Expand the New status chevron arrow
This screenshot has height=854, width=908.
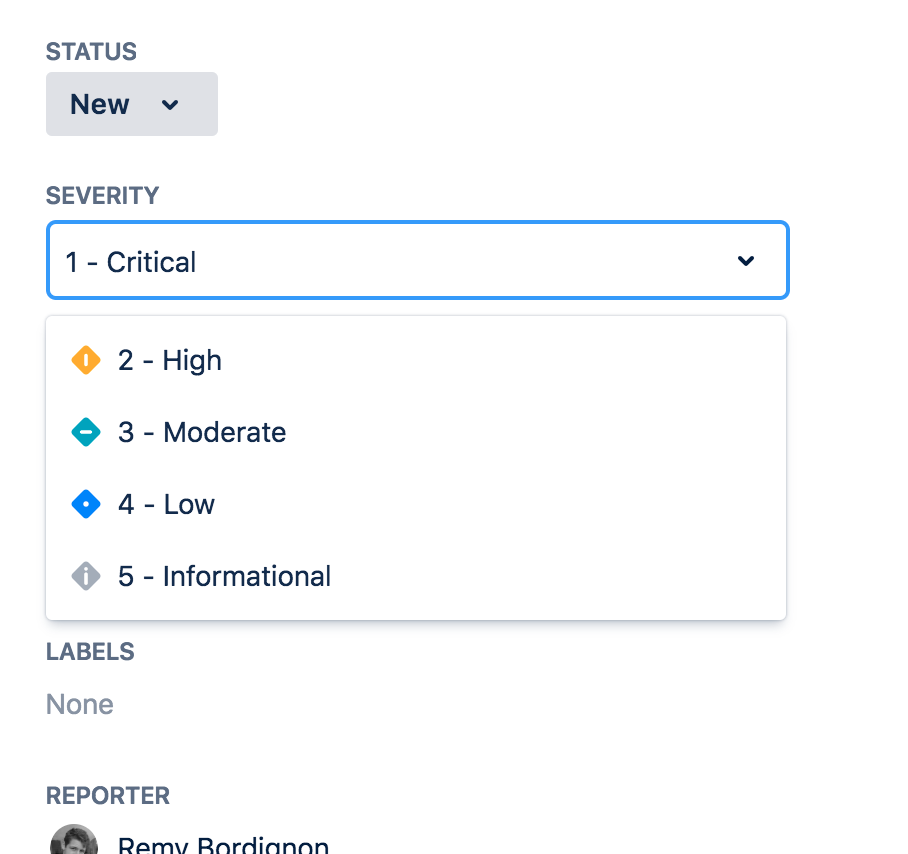pos(170,104)
